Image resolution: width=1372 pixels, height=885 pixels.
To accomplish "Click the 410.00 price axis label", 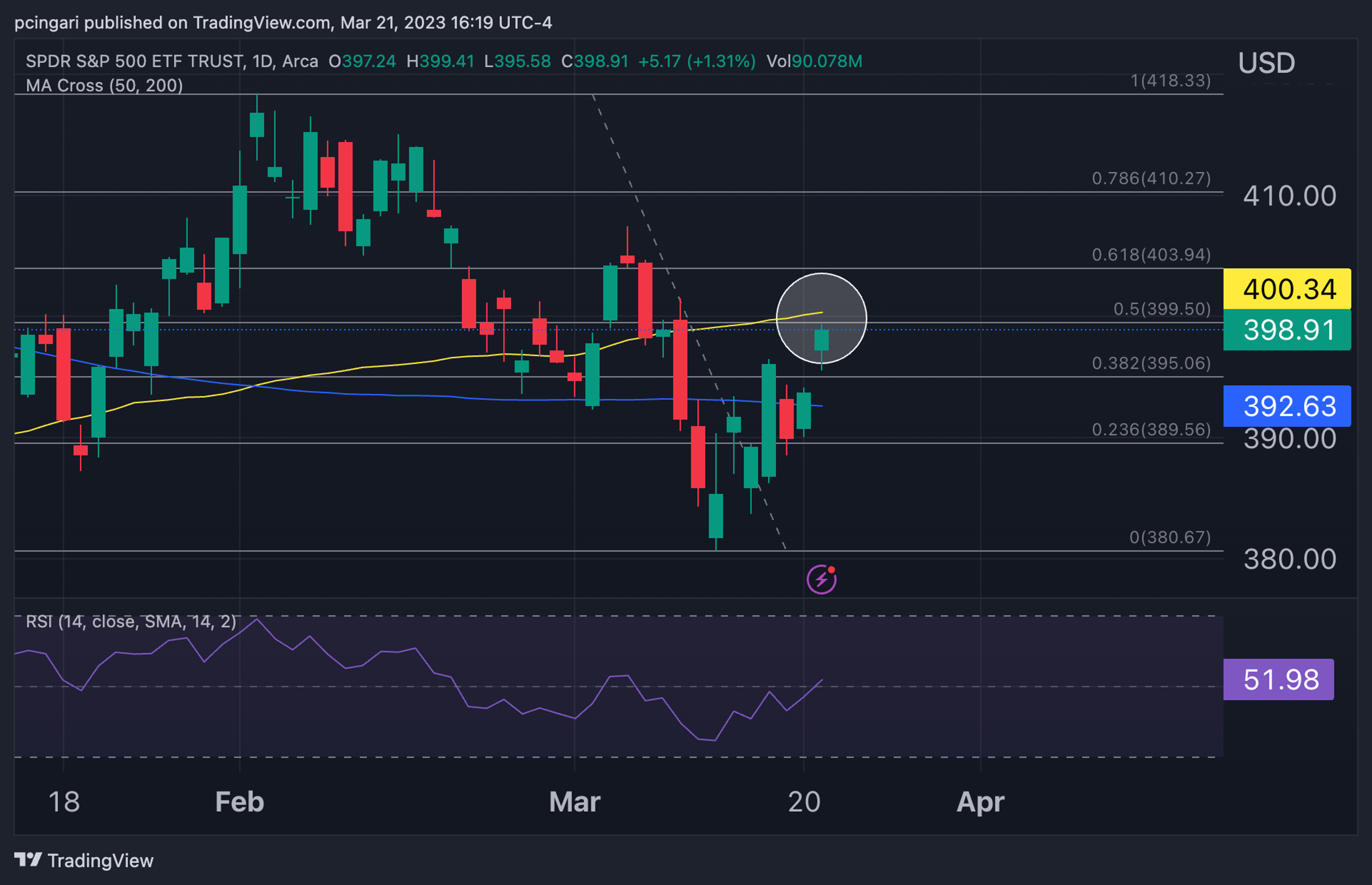I will tap(1290, 196).
